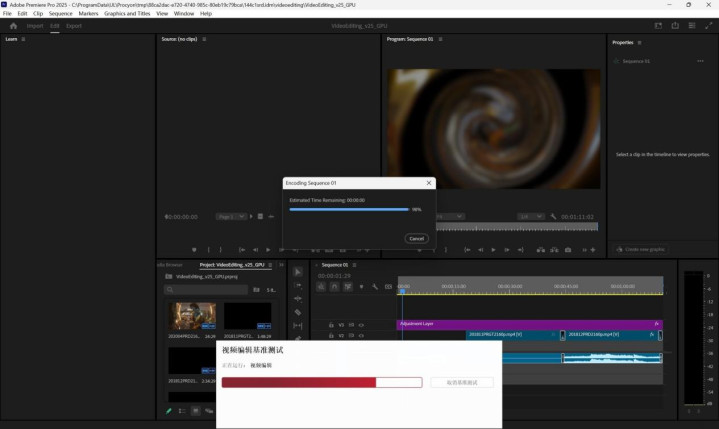Select the Razor tool
The width and height of the screenshot is (719, 429).
click(298, 312)
